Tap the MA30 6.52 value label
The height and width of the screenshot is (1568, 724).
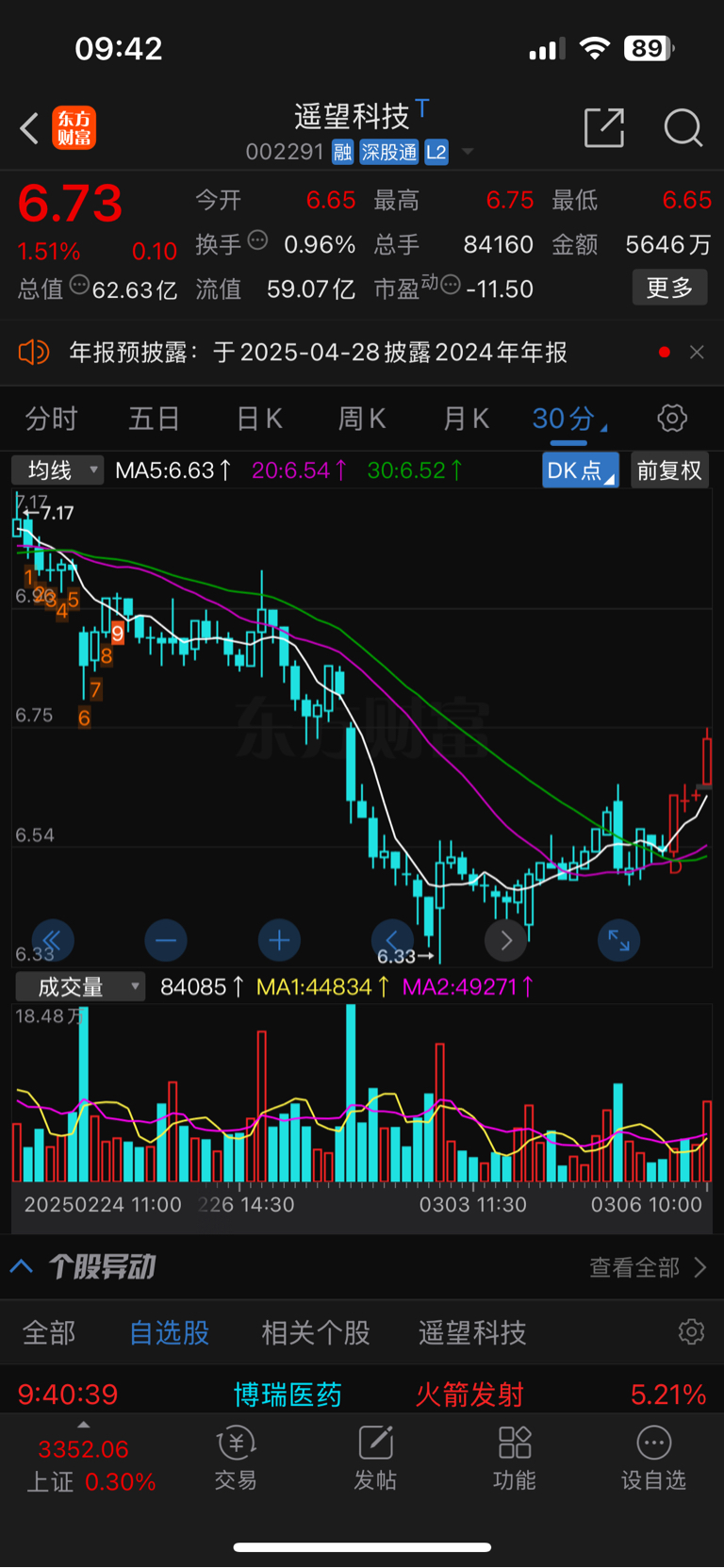tap(415, 470)
